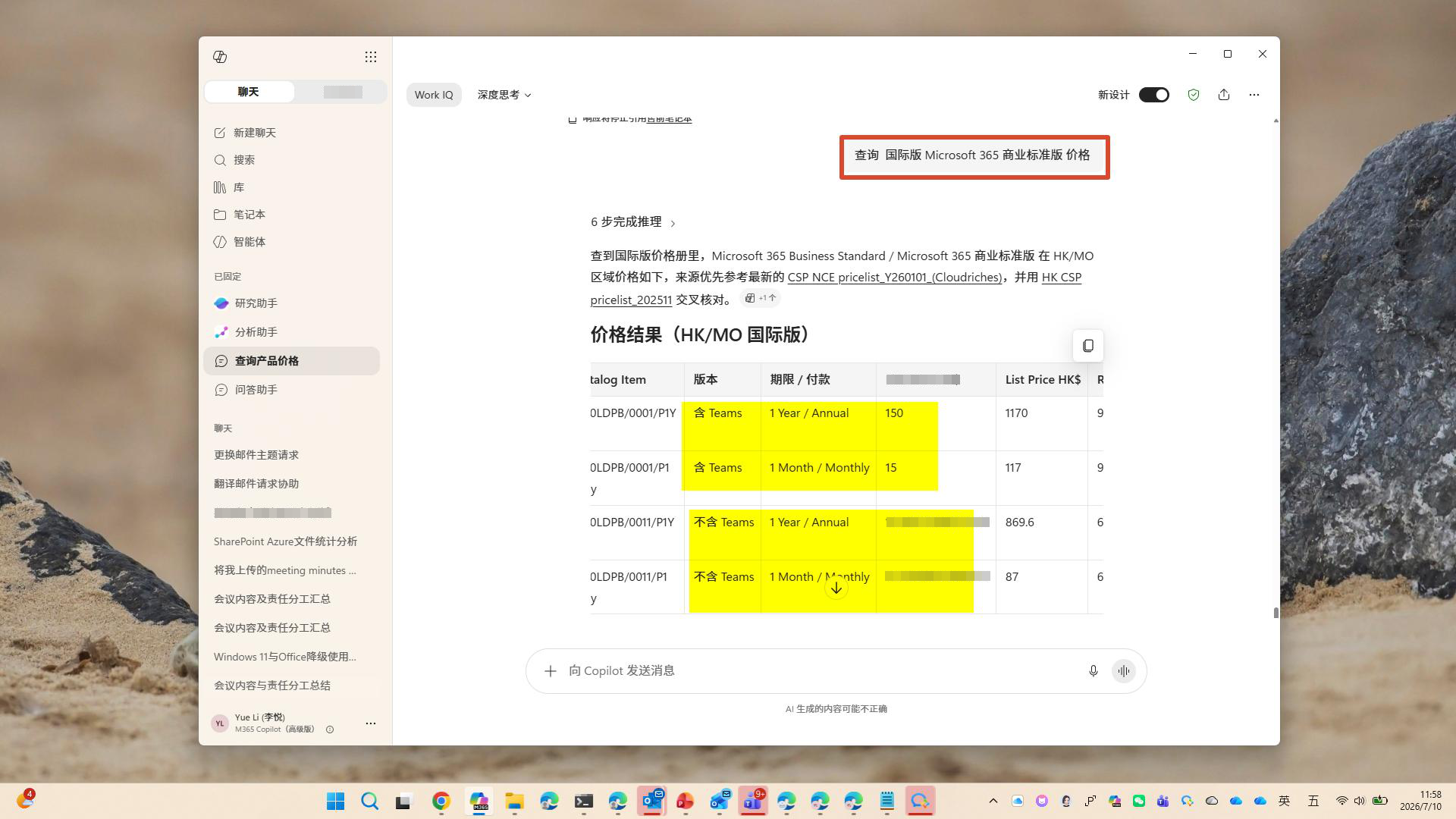Open the more options ellipsis in top toolbar
1456x819 pixels.
[1254, 95]
